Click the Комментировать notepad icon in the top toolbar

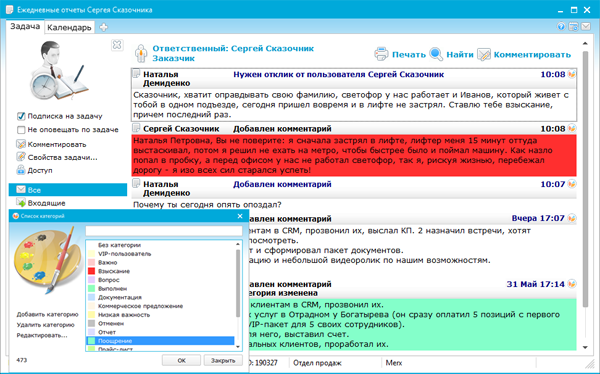484,54
